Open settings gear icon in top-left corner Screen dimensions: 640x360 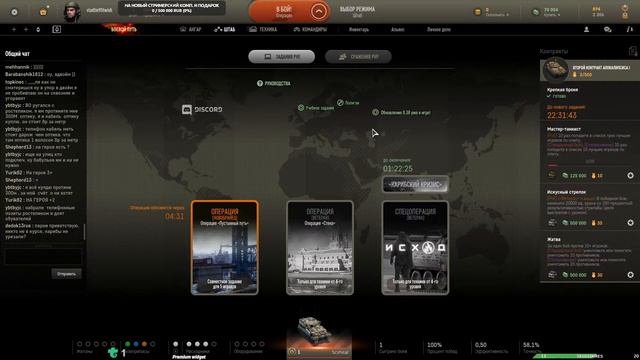click(14, 12)
